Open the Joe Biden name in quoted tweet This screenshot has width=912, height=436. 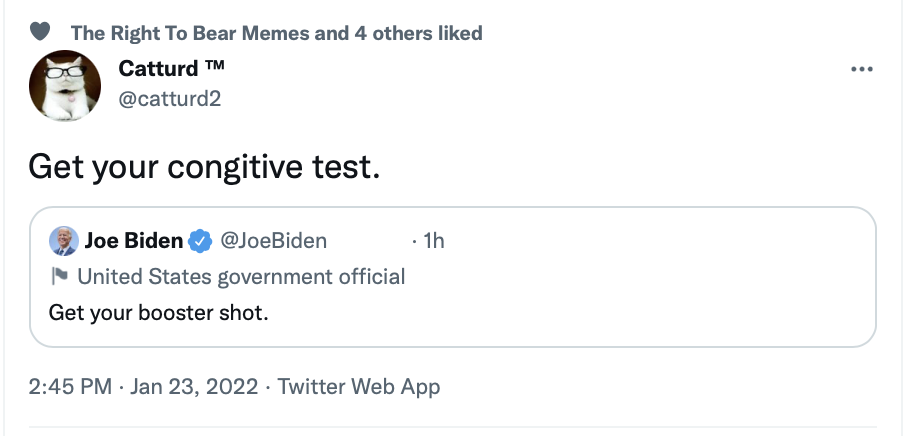[134, 241]
